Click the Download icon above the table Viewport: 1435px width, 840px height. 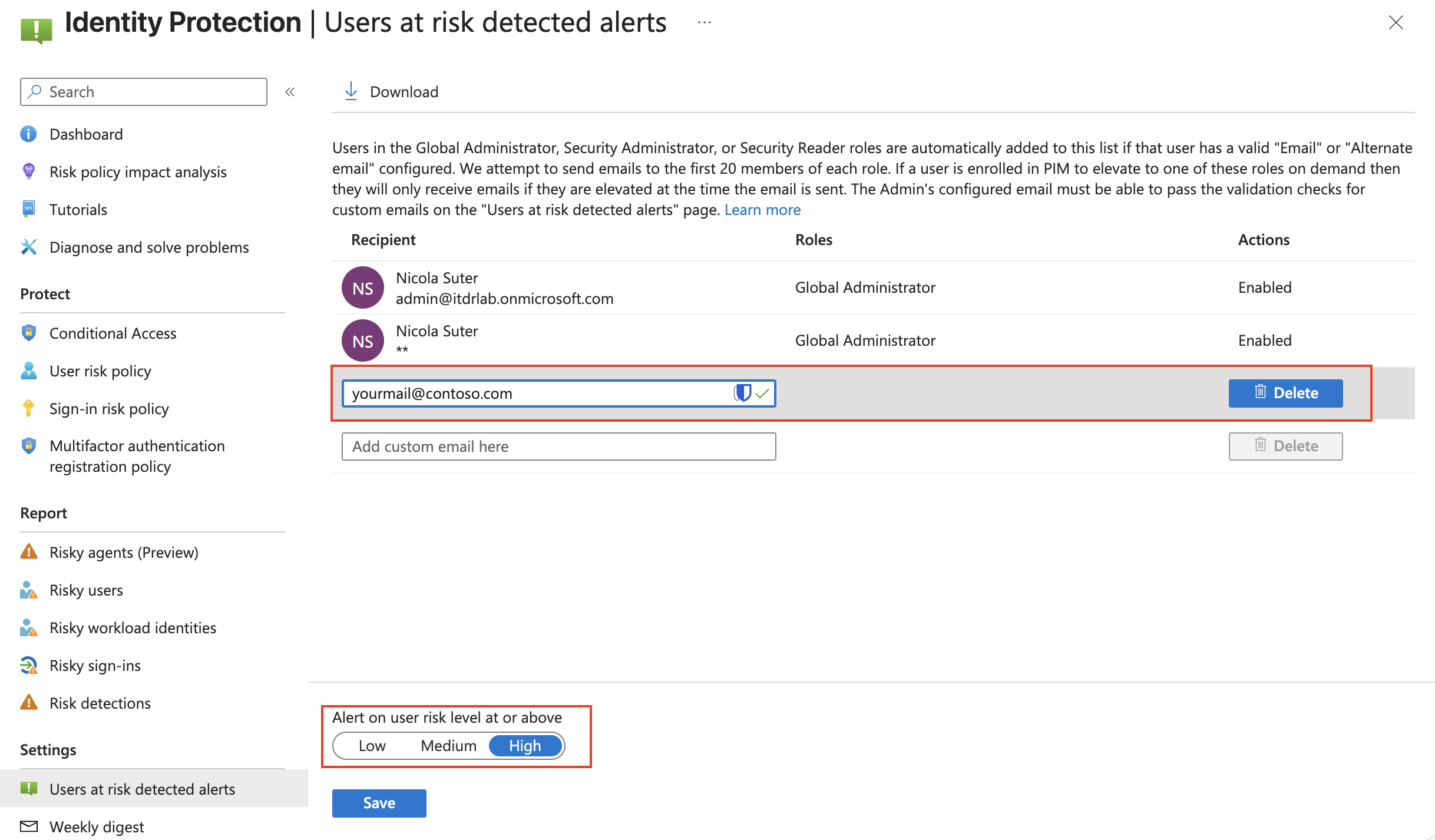coord(351,91)
